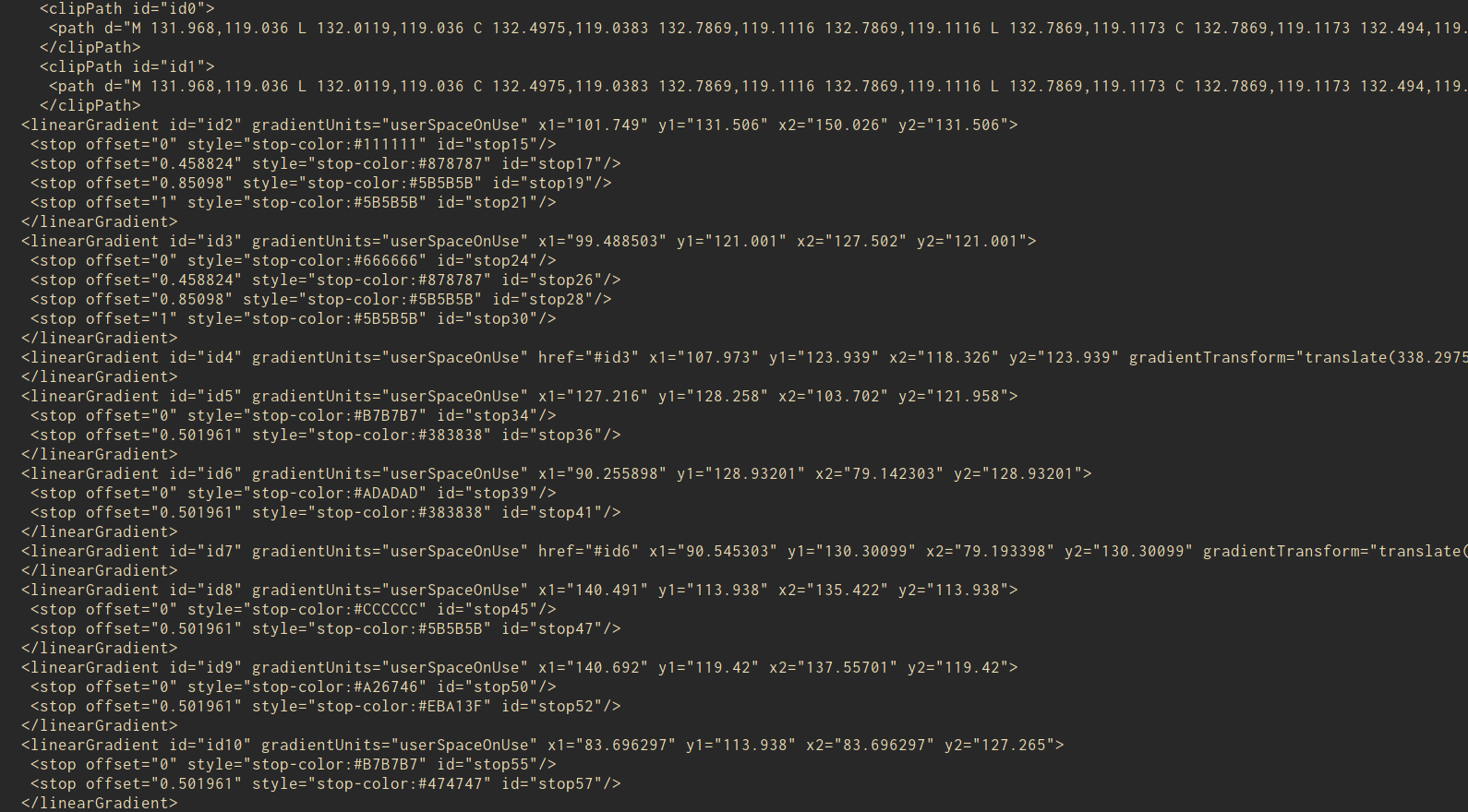Click stop50 line with color #A26746
The image size is (1468, 812).
[x=293, y=687]
